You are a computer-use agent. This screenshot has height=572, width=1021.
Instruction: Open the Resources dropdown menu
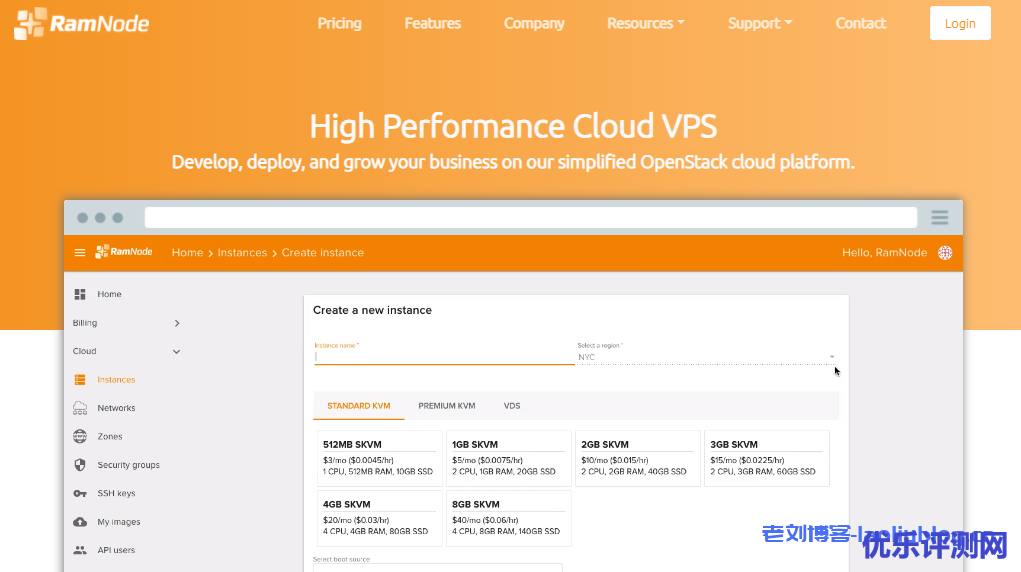point(645,23)
